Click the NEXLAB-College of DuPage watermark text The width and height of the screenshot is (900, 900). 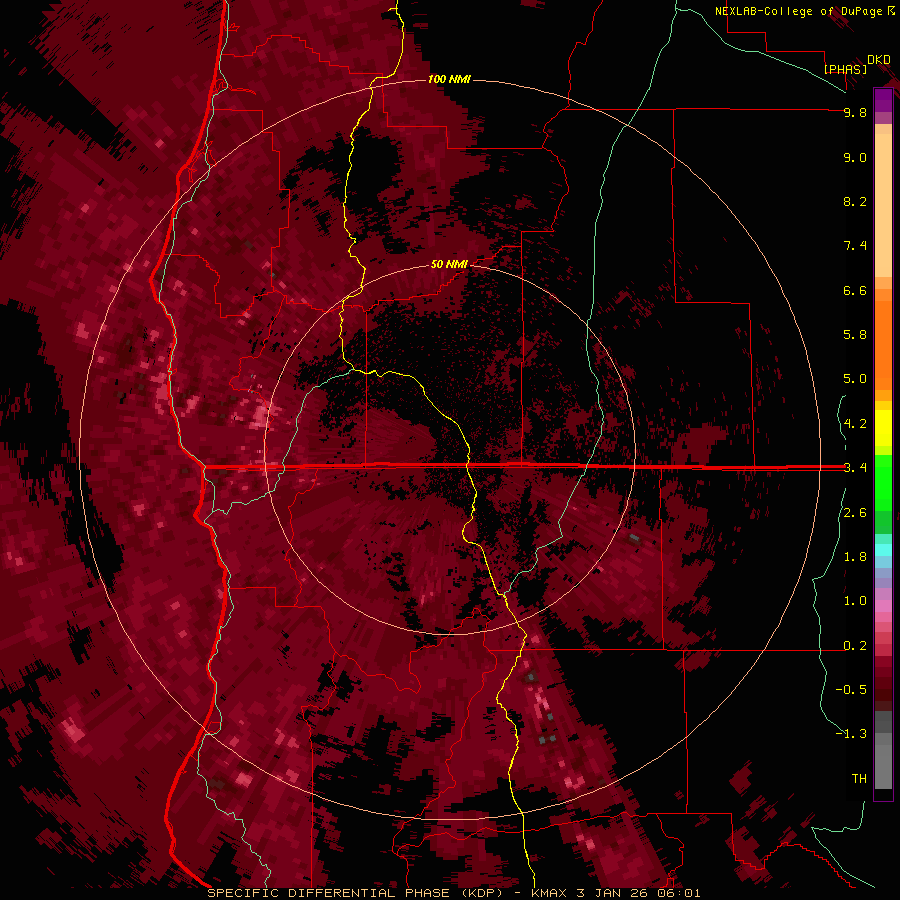click(x=799, y=11)
